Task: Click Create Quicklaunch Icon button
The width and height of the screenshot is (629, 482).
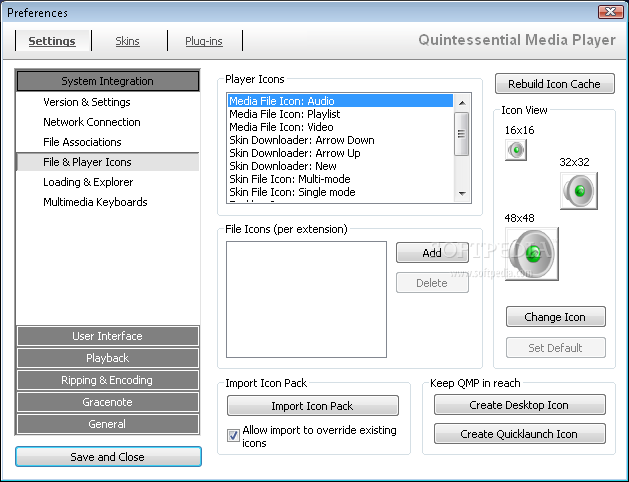Action: click(519, 434)
